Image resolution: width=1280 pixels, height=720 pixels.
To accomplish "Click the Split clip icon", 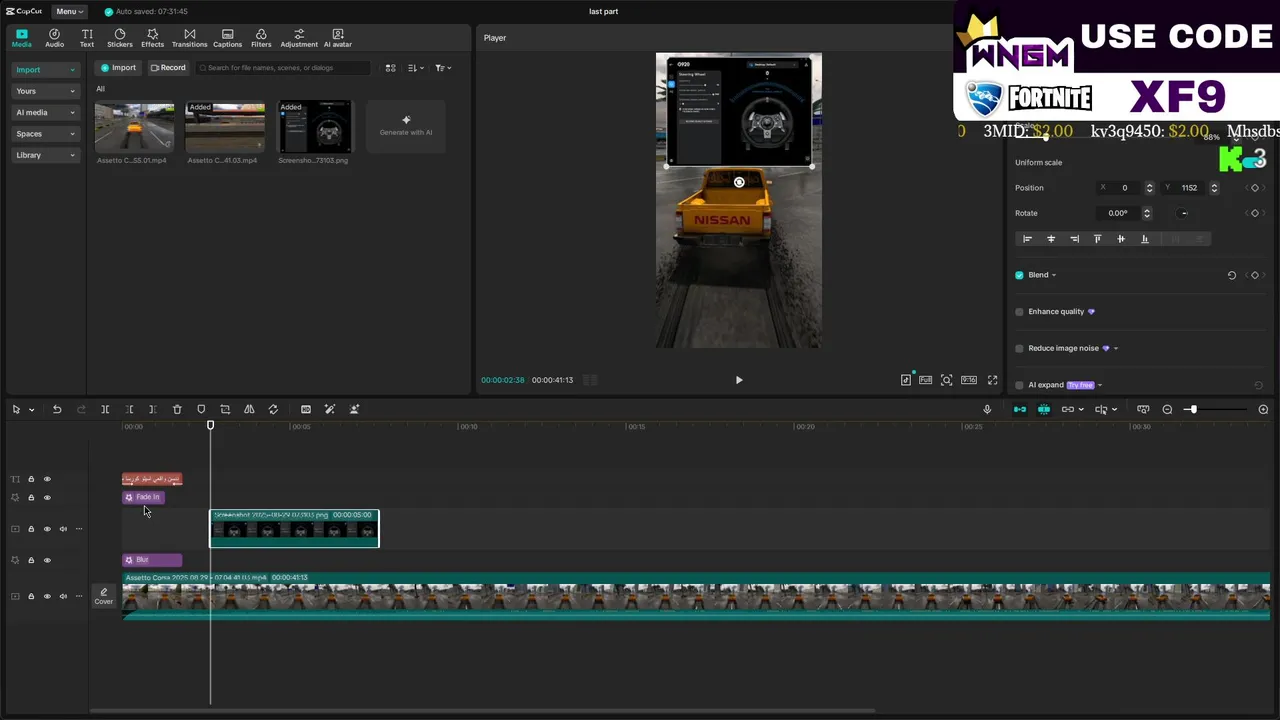I will [105, 409].
